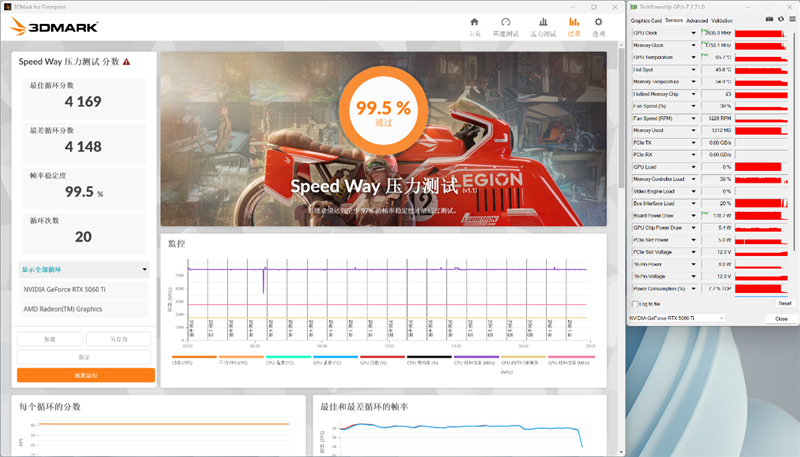Switch to Advanced tab in GPU-Z
800x457 pixels.
[697, 21]
